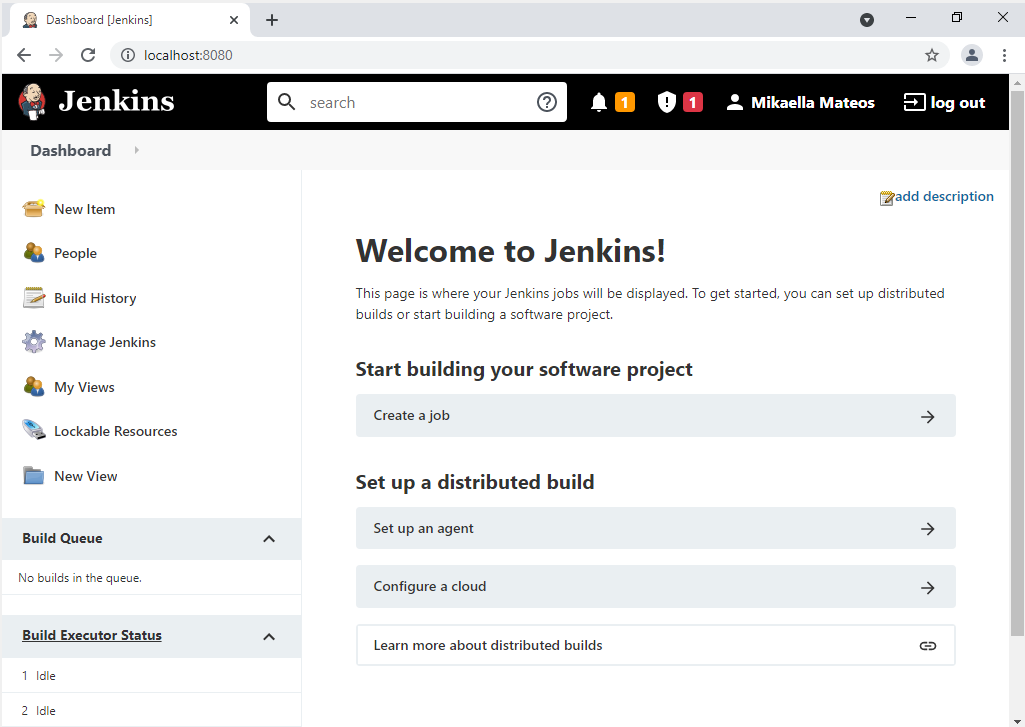Viewport: 1025px width, 727px height.
Task: Close the Dashboard [Jenkins] tab
Action: (x=233, y=20)
